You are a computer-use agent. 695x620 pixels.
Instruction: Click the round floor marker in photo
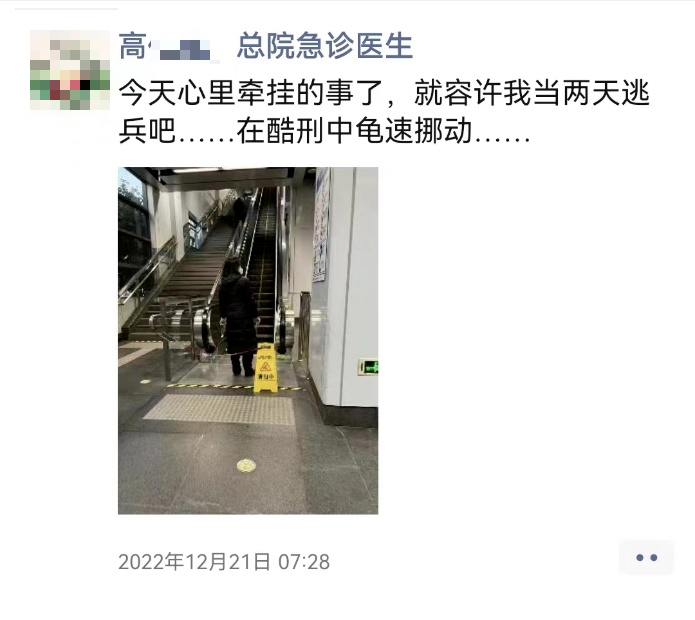coord(246,465)
